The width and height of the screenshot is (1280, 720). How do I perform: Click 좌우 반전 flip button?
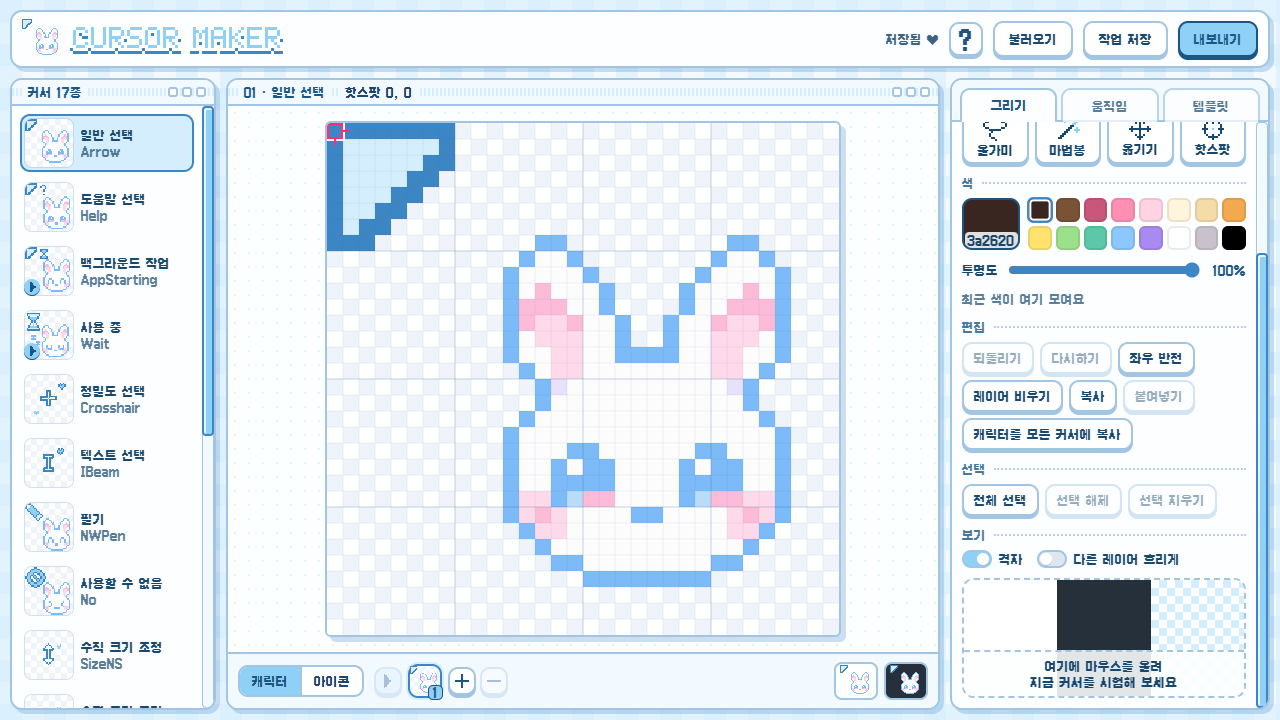pyautogui.click(x=1156, y=358)
